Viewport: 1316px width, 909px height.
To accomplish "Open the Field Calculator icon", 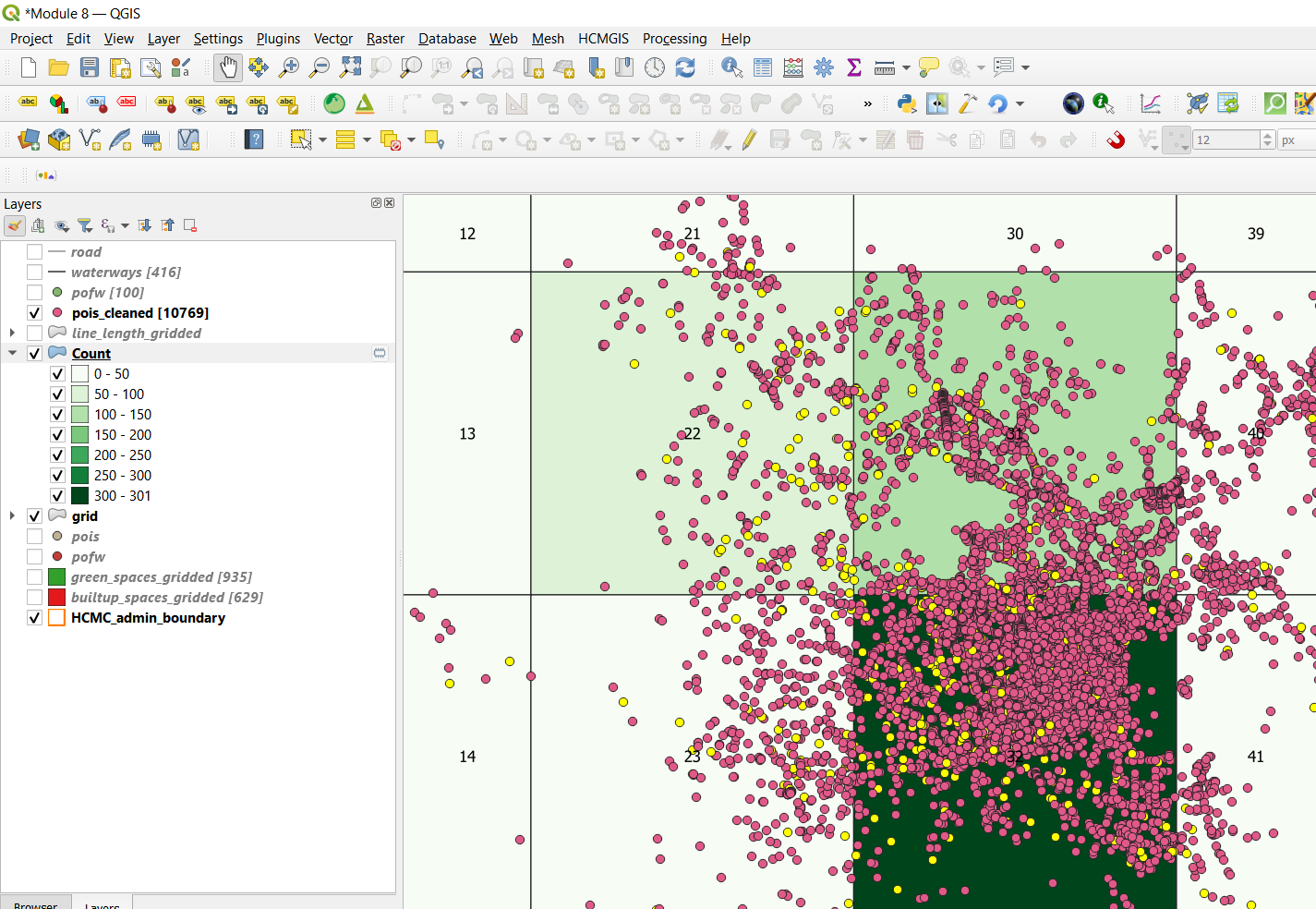I will 793,67.
